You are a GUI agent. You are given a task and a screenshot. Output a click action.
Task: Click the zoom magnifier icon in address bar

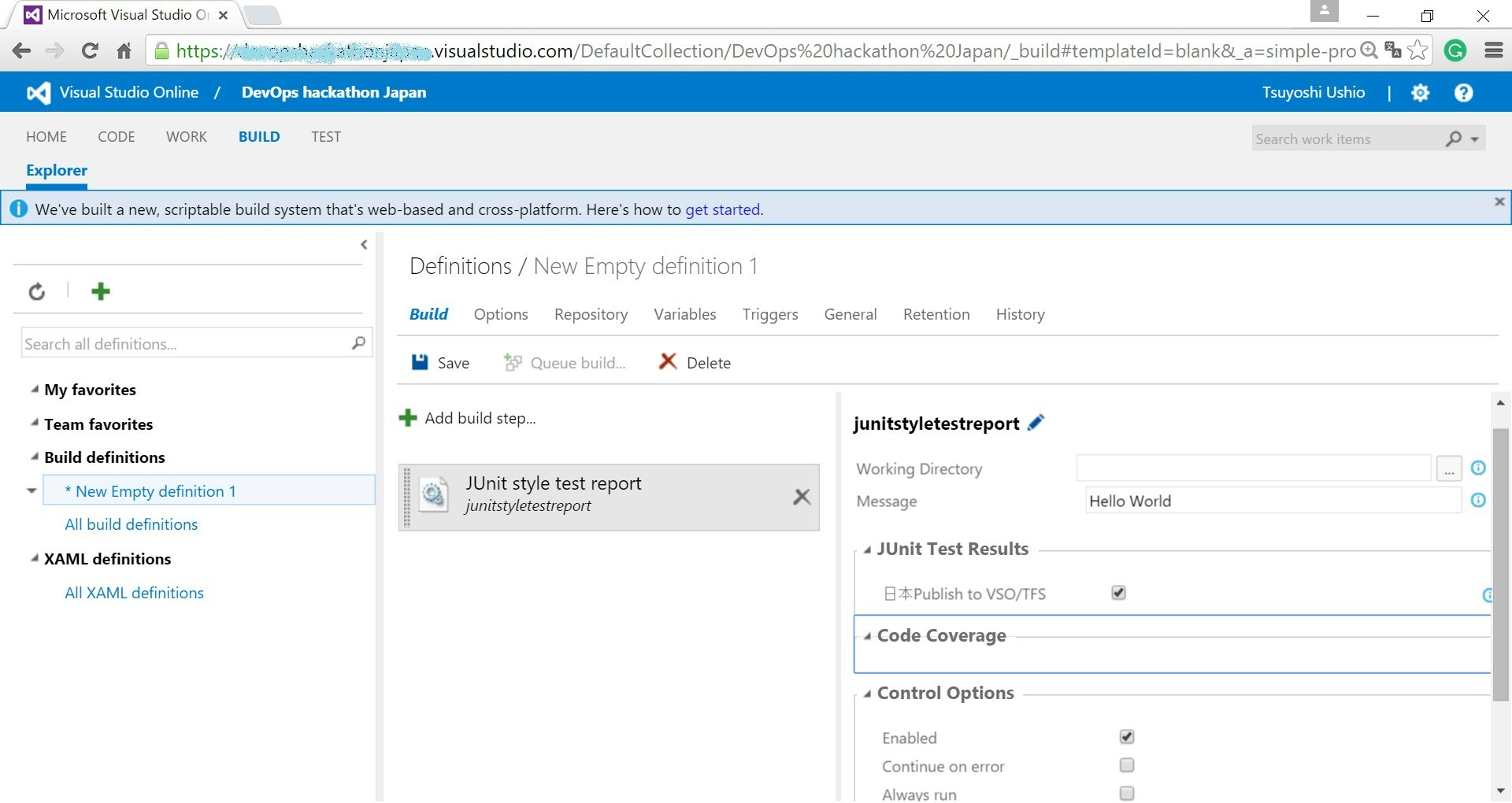tap(1369, 50)
